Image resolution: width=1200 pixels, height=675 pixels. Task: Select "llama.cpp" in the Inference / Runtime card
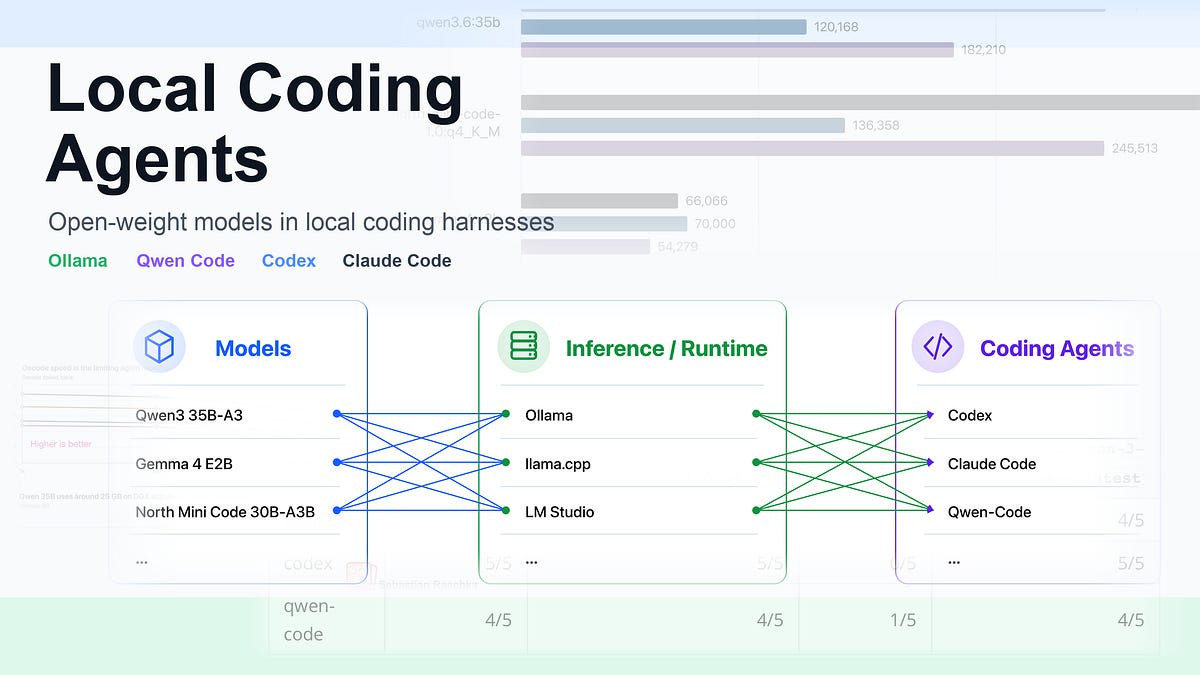click(558, 464)
